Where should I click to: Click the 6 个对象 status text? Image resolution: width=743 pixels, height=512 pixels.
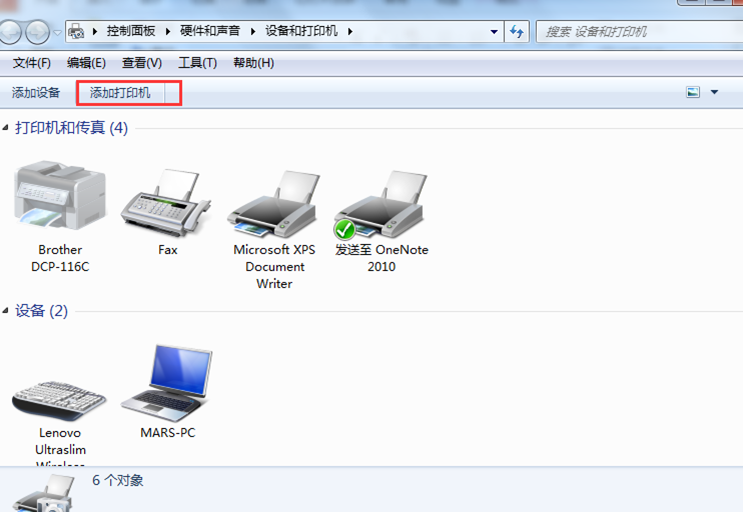pyautogui.click(x=118, y=480)
